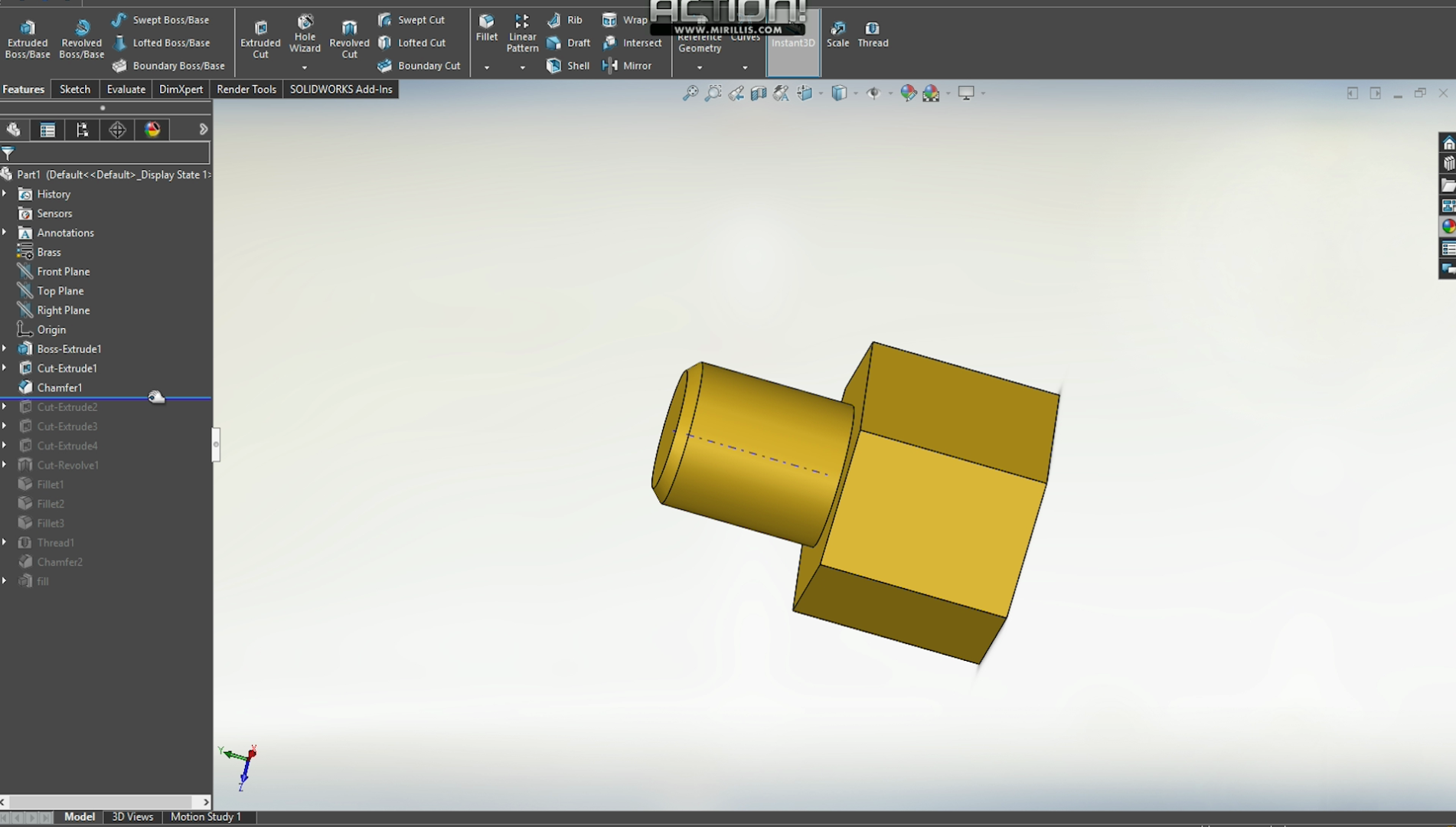Click the feature tree filter field

point(106,152)
